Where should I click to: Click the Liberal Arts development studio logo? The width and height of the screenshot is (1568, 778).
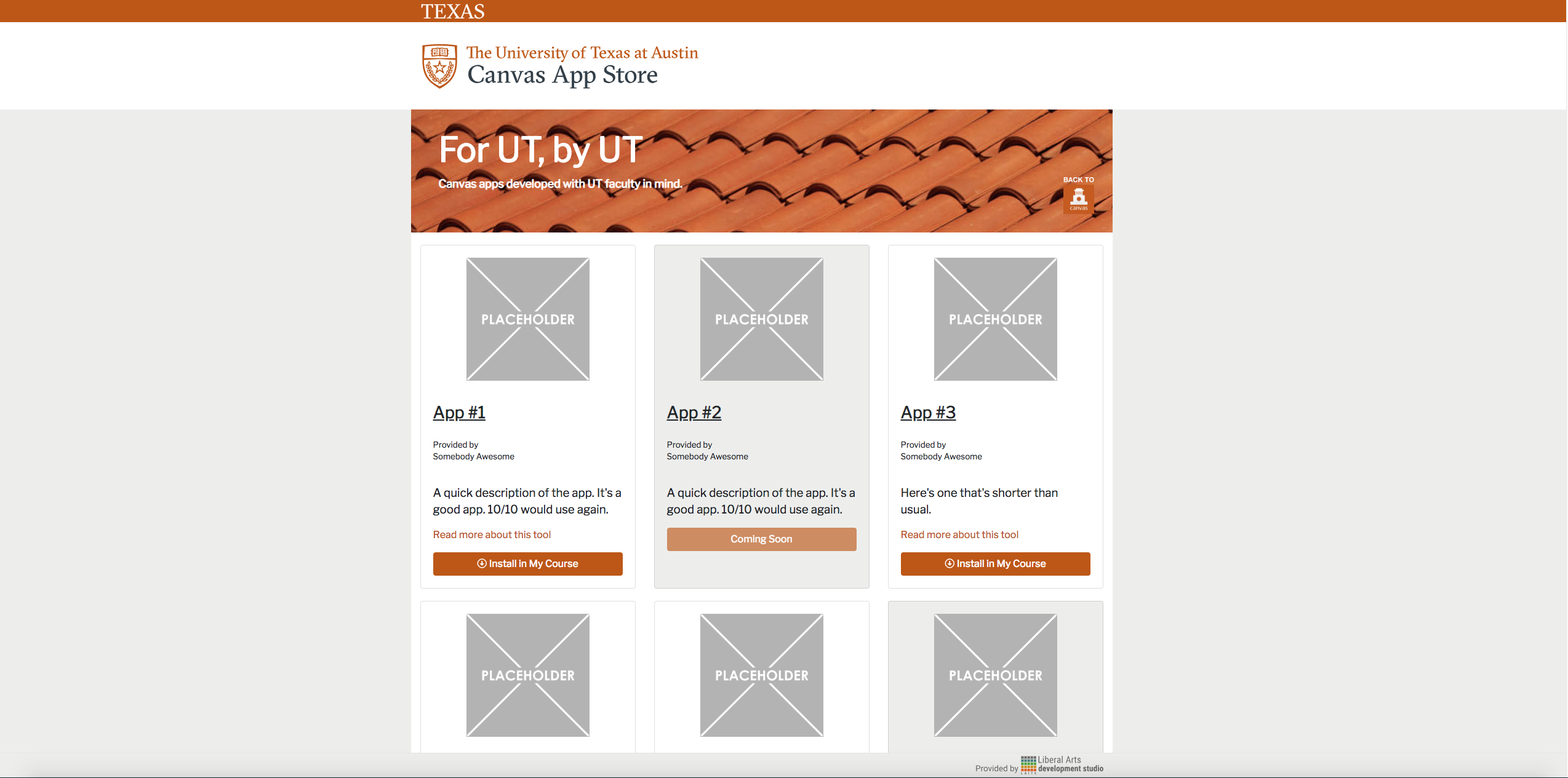1062,764
